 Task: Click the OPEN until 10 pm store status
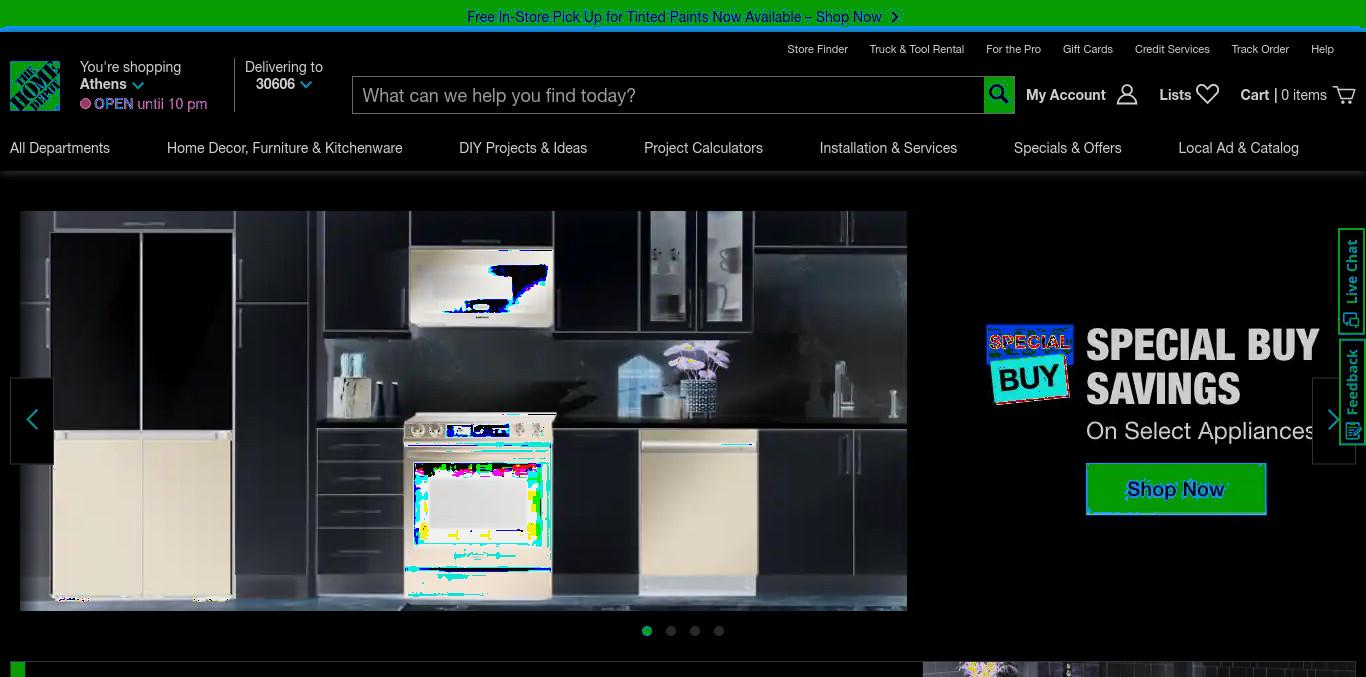[x=144, y=104]
